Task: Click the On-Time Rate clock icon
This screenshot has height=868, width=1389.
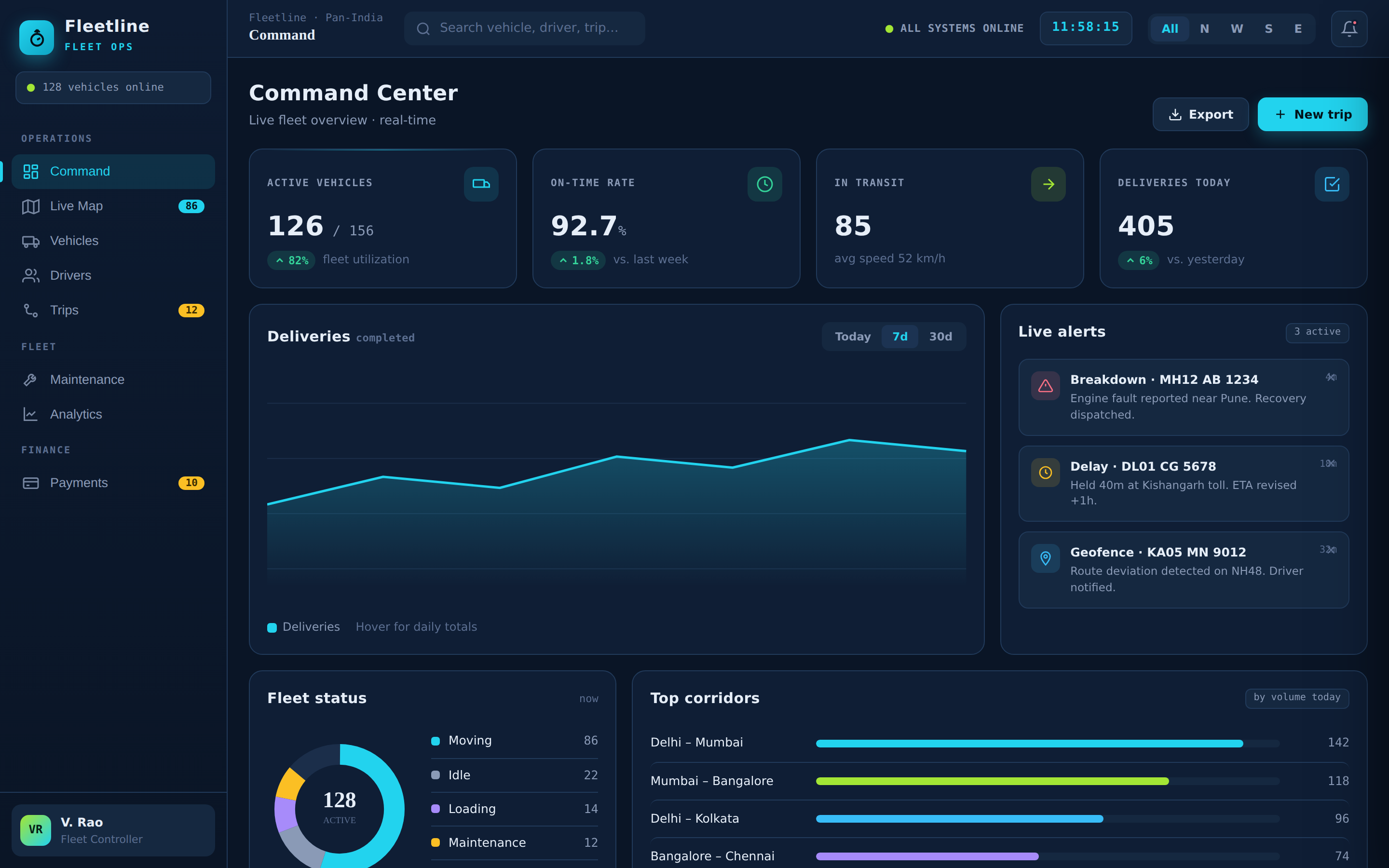Action: (x=764, y=184)
